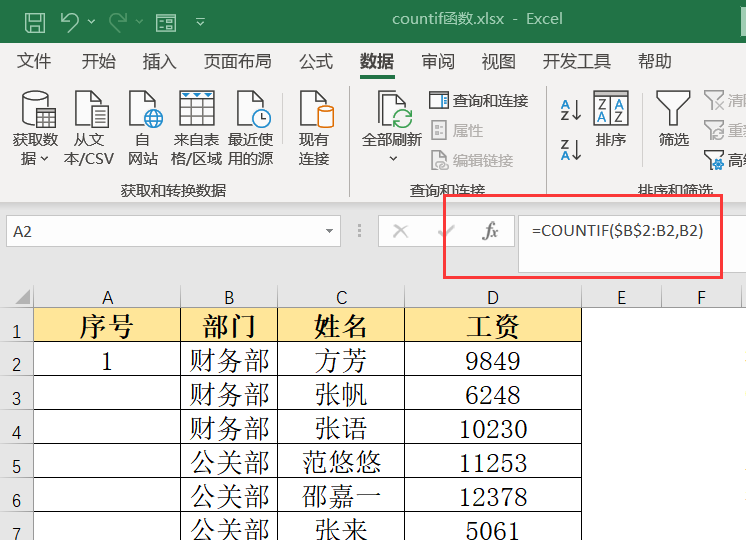746x540 pixels.
Task: Click the Undo arrow icon
Action: click(x=69, y=22)
